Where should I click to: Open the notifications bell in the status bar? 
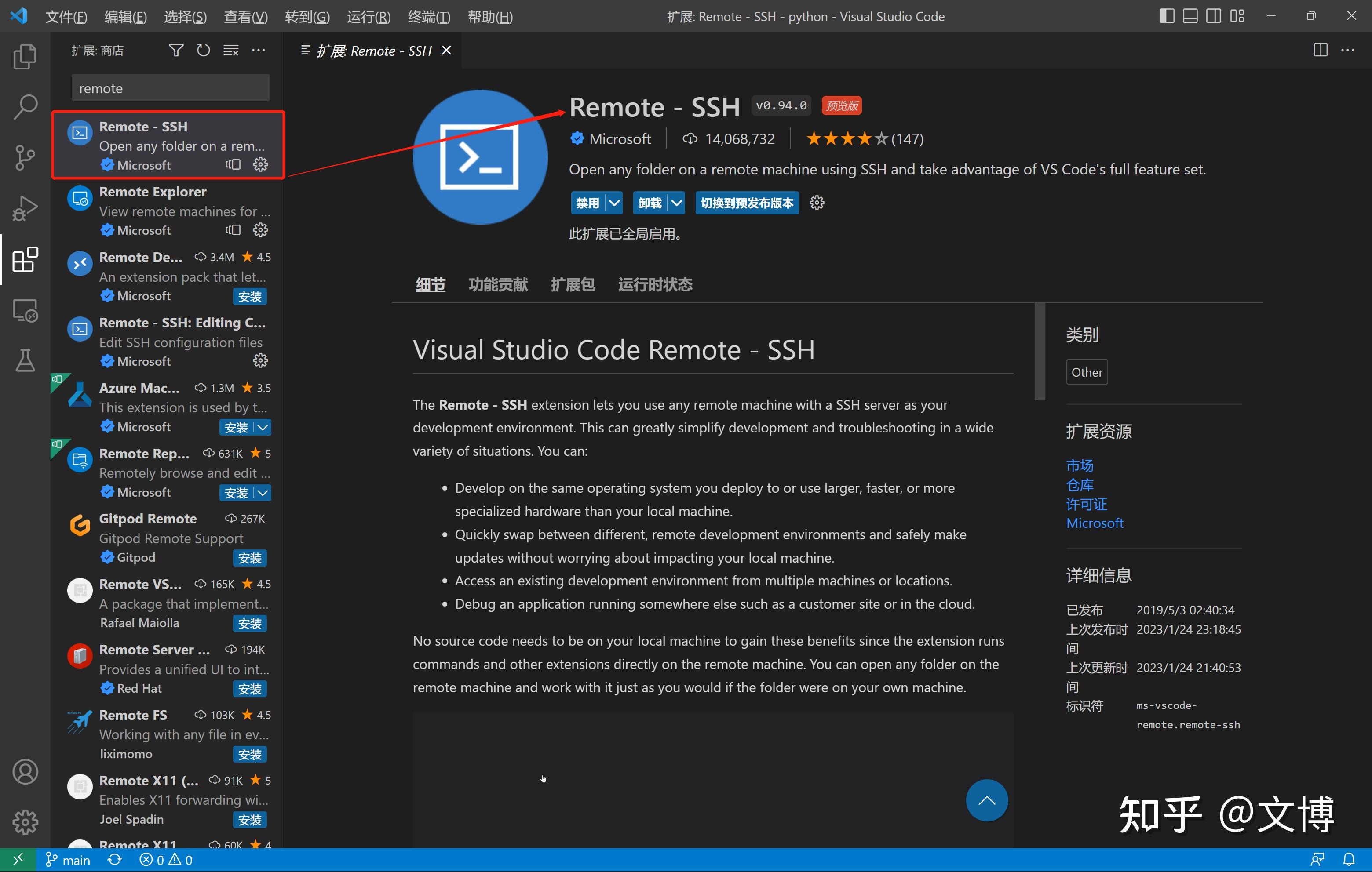1350,859
